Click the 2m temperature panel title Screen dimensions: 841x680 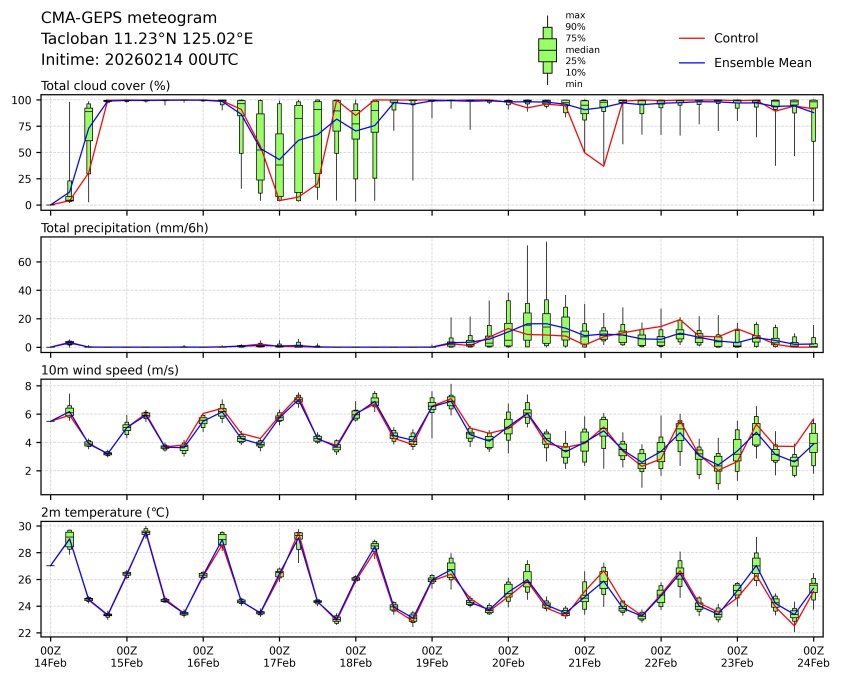tap(105, 512)
